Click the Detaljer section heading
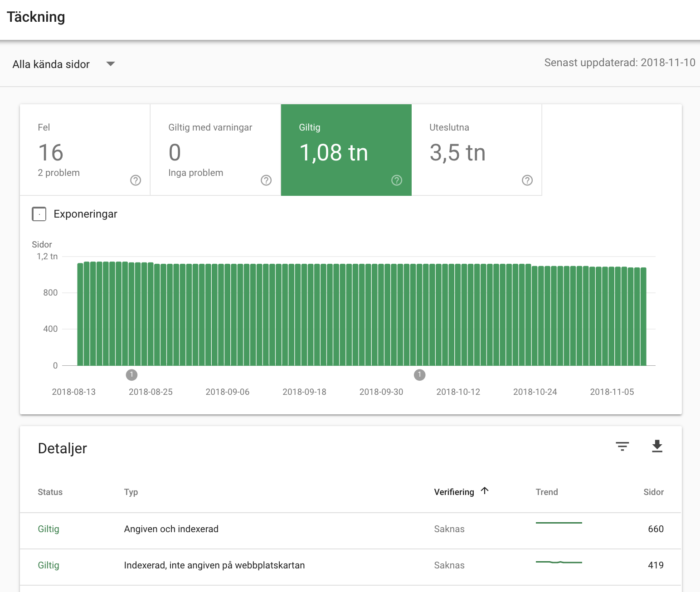 pos(62,448)
